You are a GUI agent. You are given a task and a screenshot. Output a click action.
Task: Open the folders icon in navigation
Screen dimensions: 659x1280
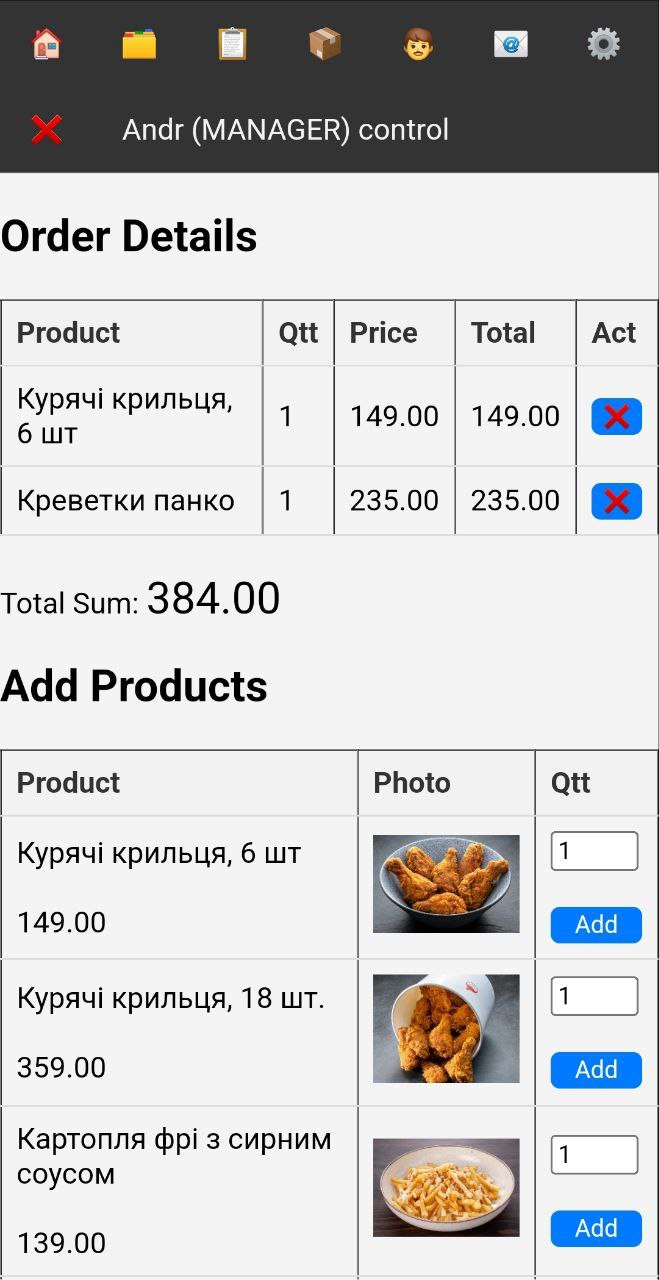pos(139,44)
